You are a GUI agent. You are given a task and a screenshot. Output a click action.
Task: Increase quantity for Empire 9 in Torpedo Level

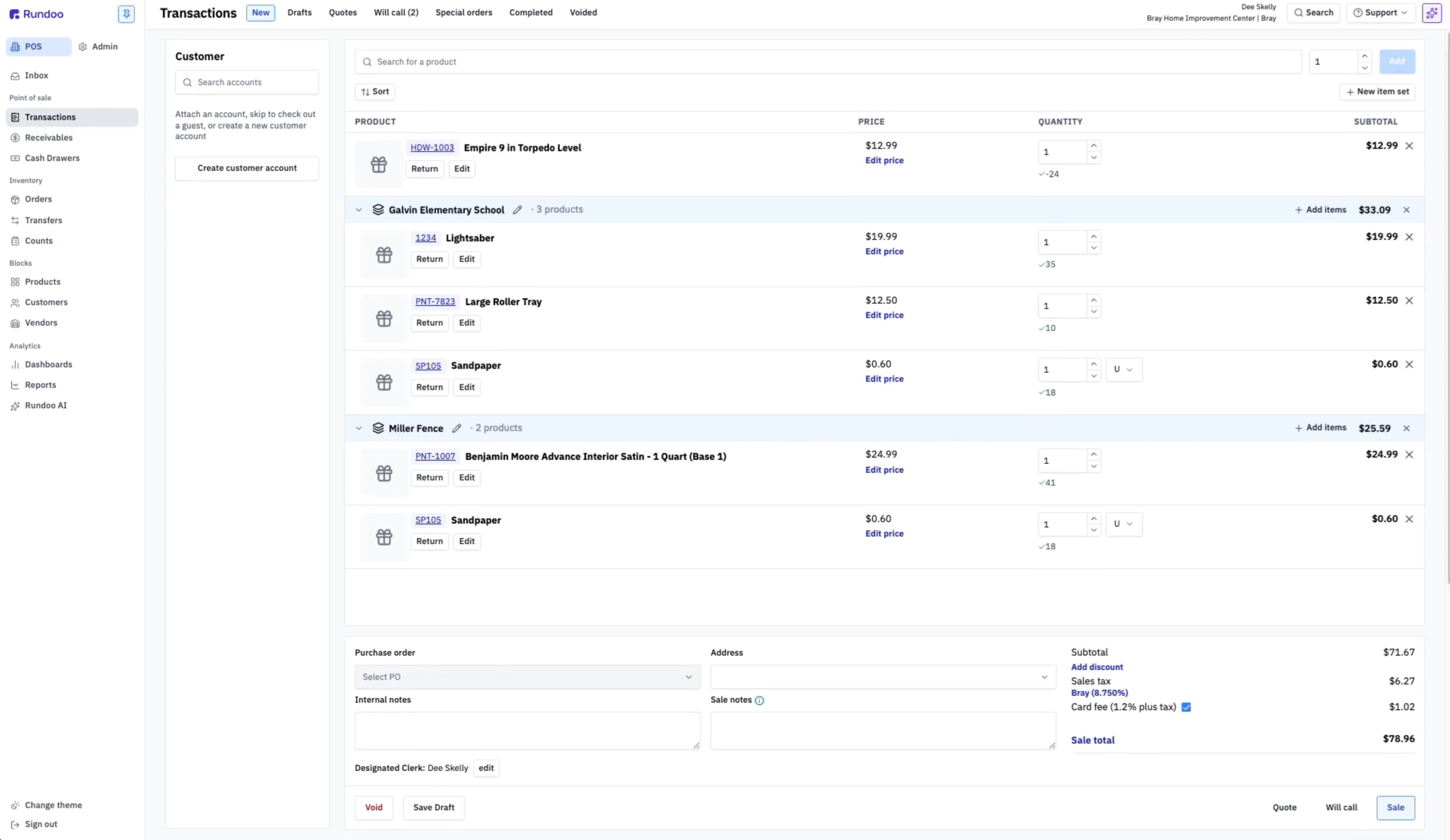1093,146
